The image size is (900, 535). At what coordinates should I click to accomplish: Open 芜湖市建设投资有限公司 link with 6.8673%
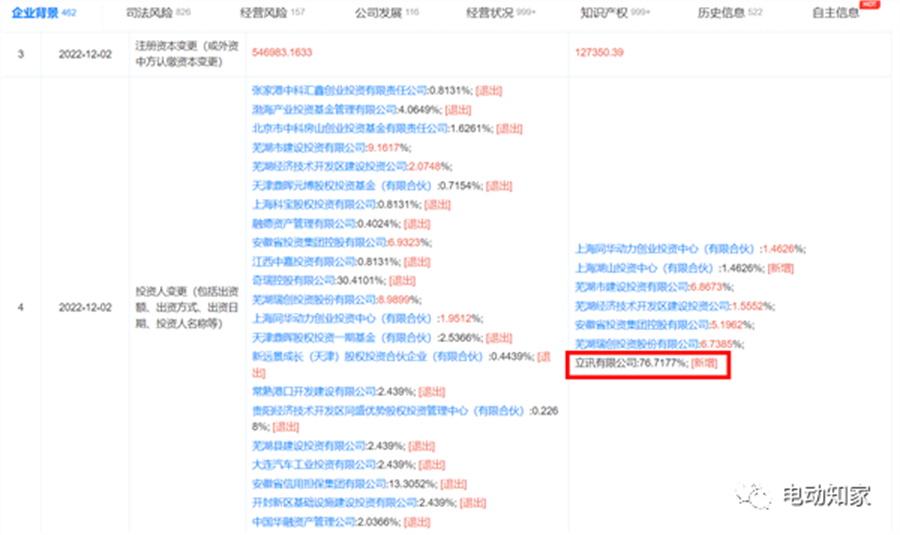click(632, 286)
